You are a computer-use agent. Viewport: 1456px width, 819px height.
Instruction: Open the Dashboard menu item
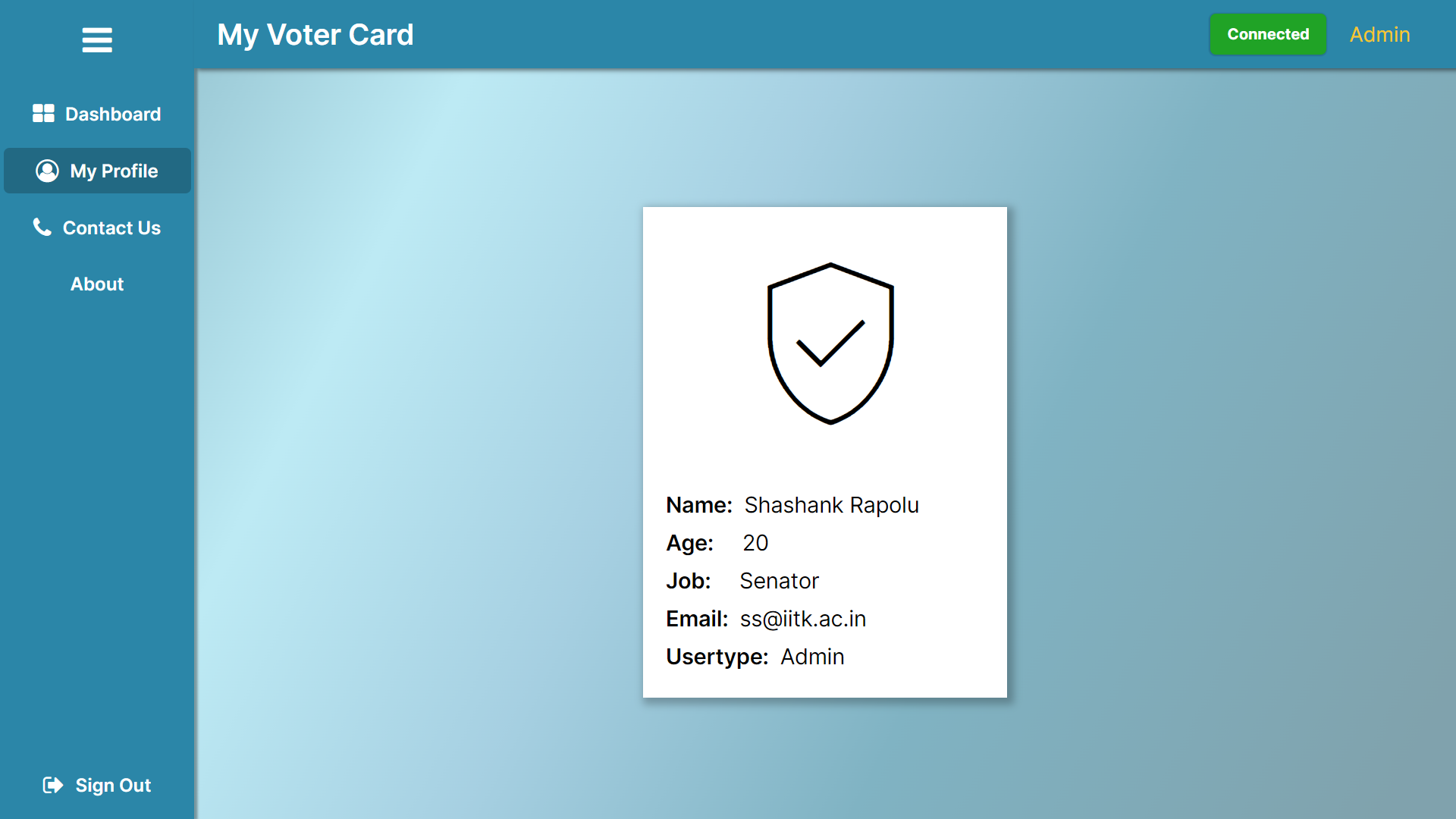tap(112, 114)
